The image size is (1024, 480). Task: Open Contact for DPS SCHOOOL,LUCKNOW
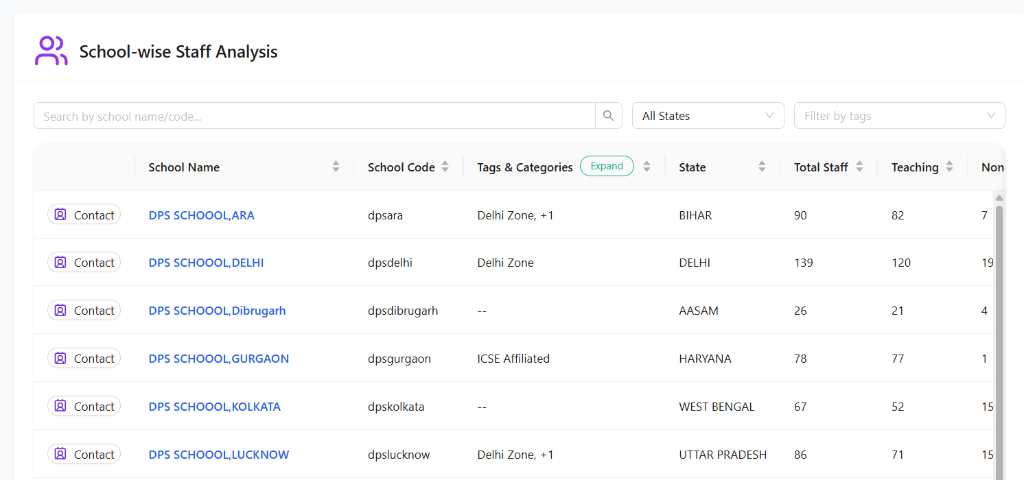(x=84, y=455)
